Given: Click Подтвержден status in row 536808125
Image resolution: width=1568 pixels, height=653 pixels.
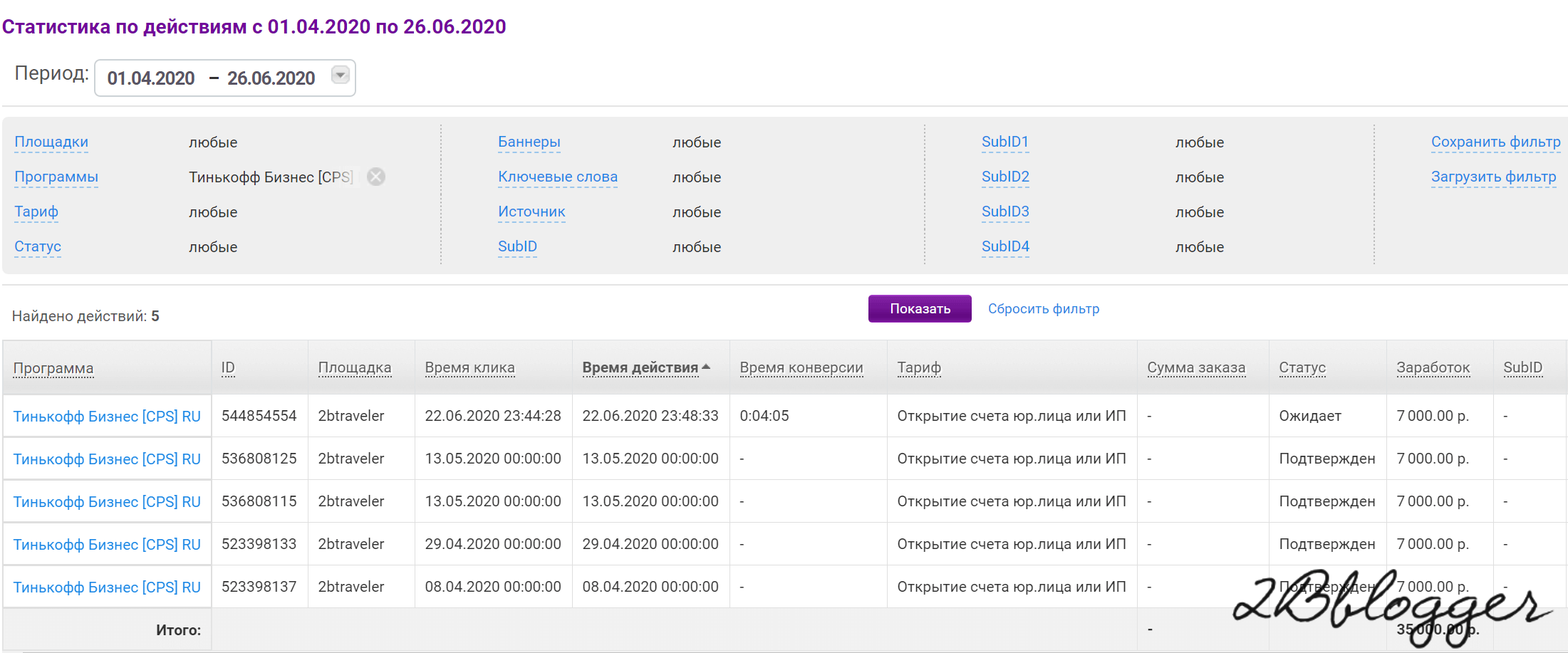Looking at the screenshot, I should (1327, 458).
